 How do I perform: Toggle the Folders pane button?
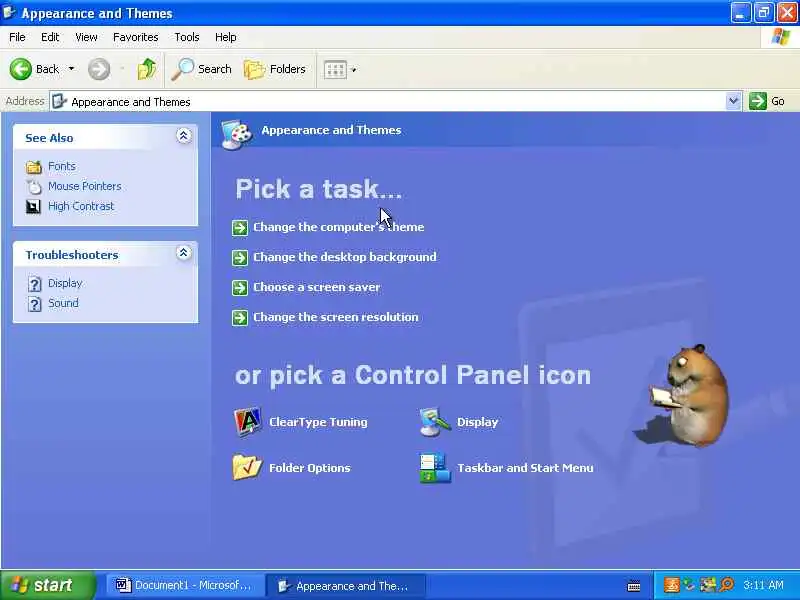(274, 69)
